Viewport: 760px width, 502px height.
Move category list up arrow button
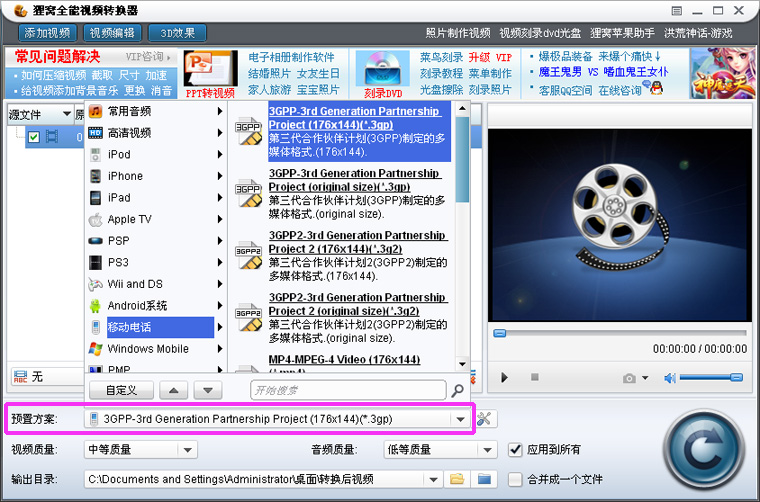(x=174, y=390)
